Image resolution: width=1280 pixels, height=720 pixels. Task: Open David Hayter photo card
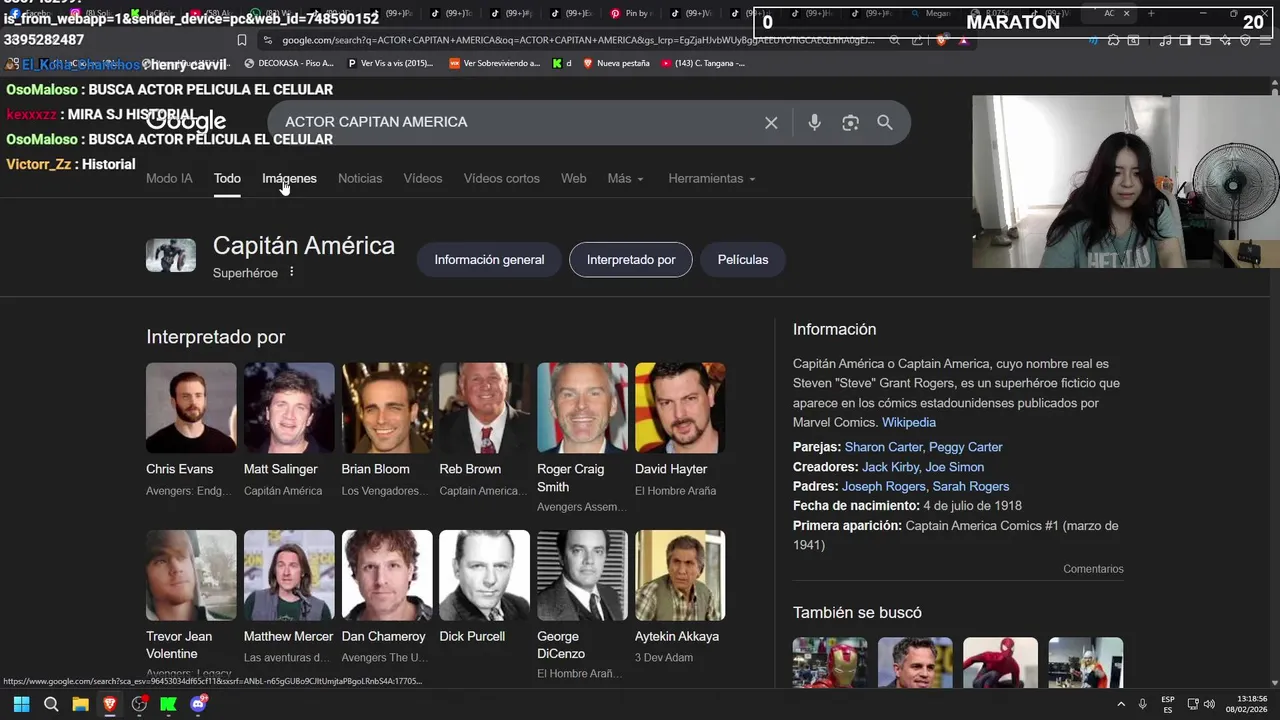tap(680, 408)
